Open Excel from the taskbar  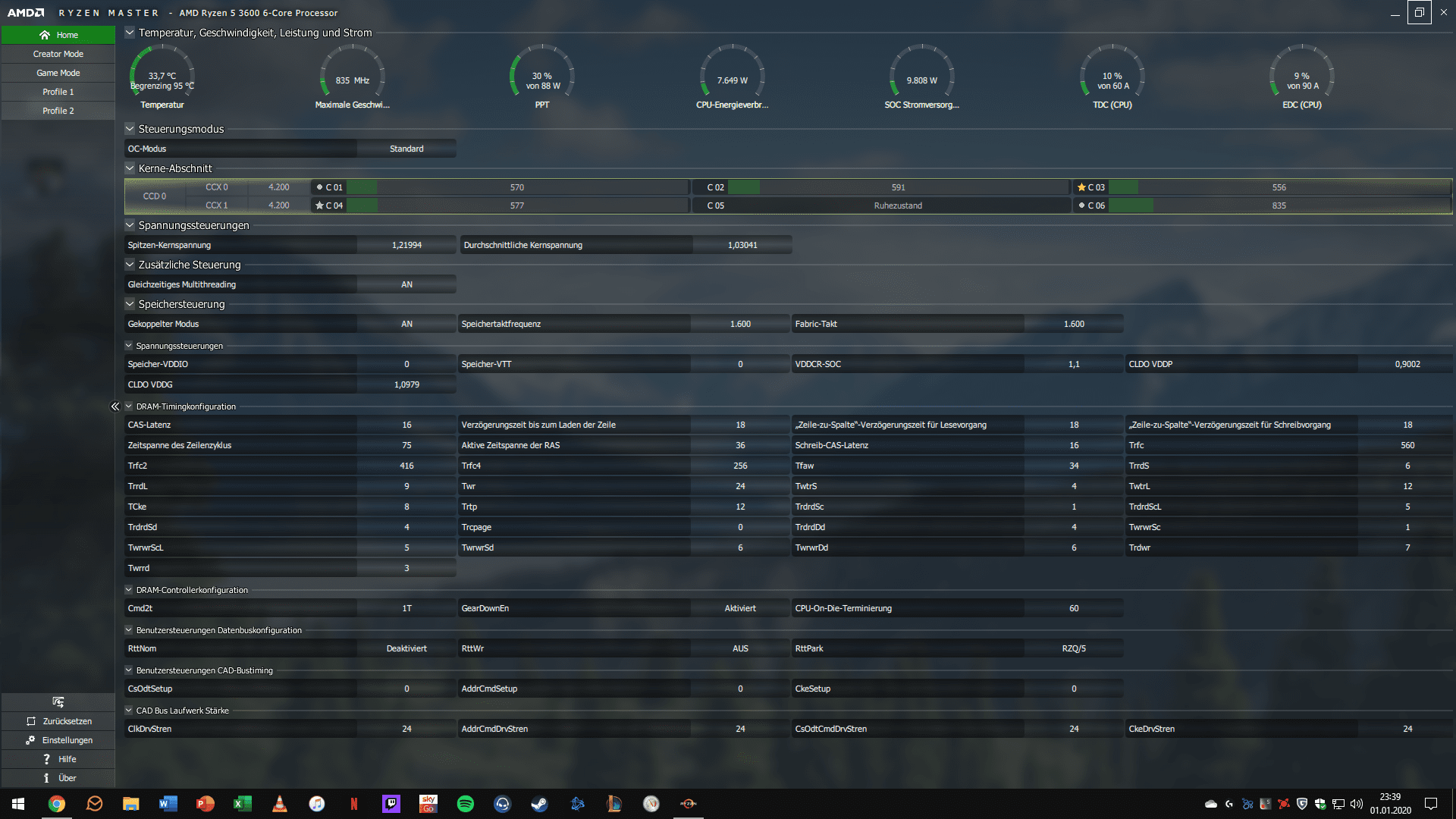click(243, 804)
